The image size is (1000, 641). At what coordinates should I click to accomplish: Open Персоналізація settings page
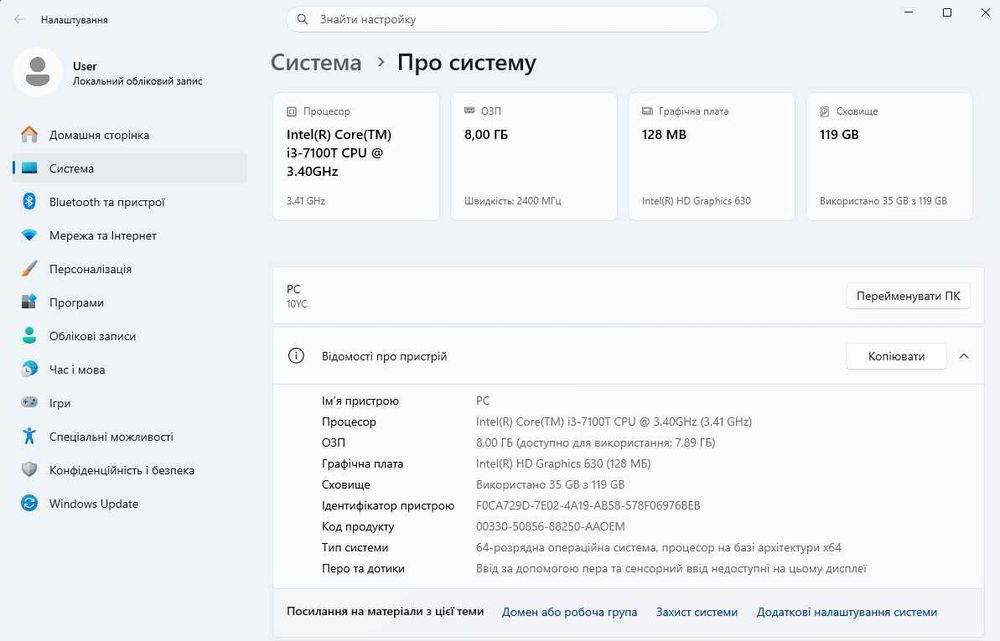point(129,269)
